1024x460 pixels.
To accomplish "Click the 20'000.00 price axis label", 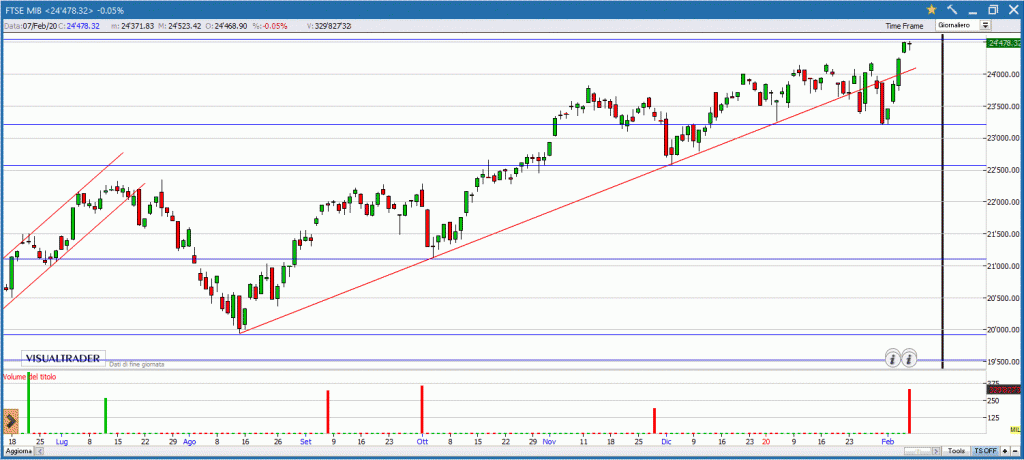I will (1004, 330).
